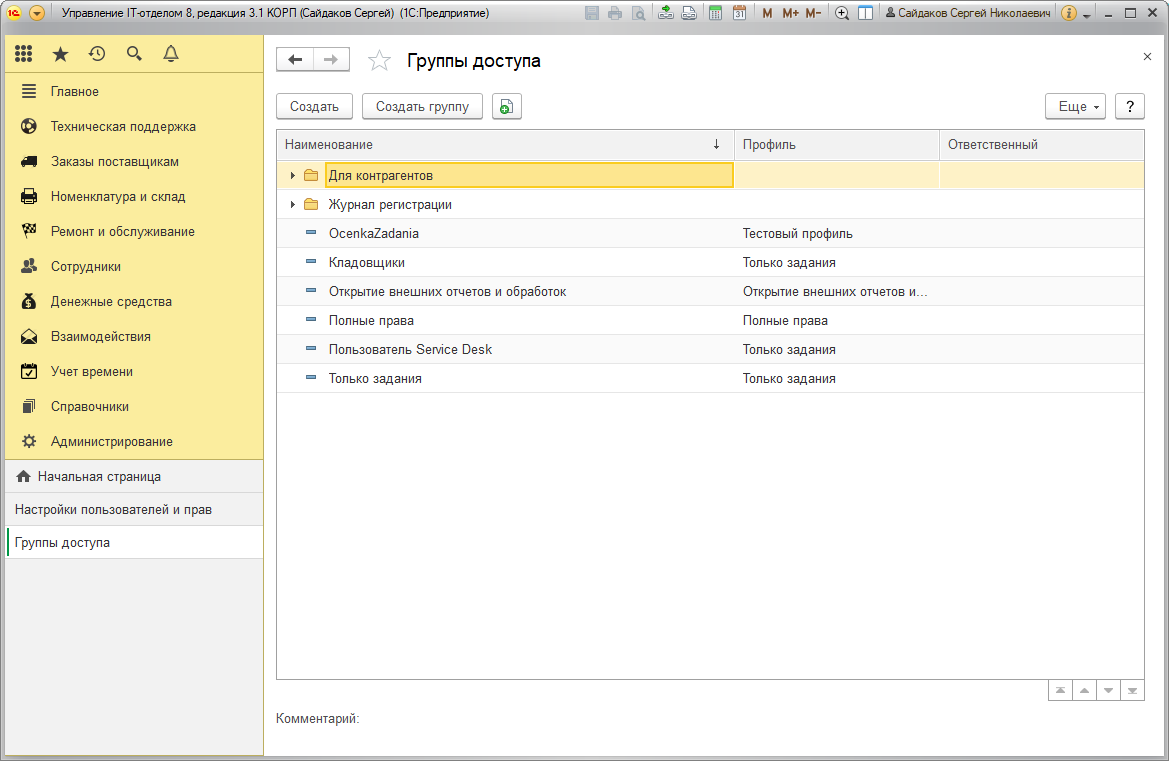Open the Еще dropdown menu
Viewport: 1169px width, 761px height.
[x=1075, y=107]
